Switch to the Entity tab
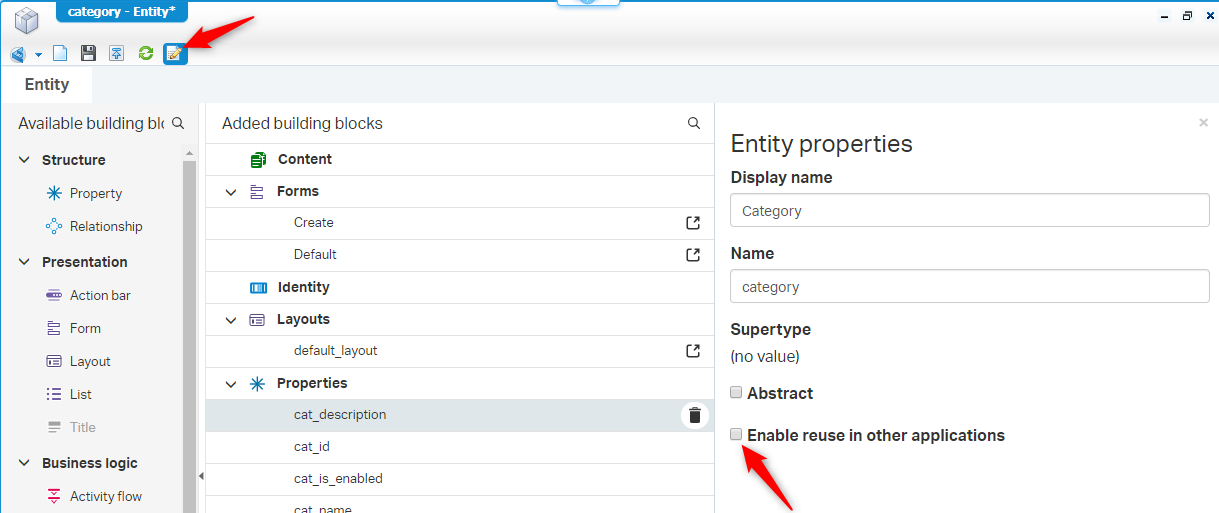 click(x=47, y=84)
